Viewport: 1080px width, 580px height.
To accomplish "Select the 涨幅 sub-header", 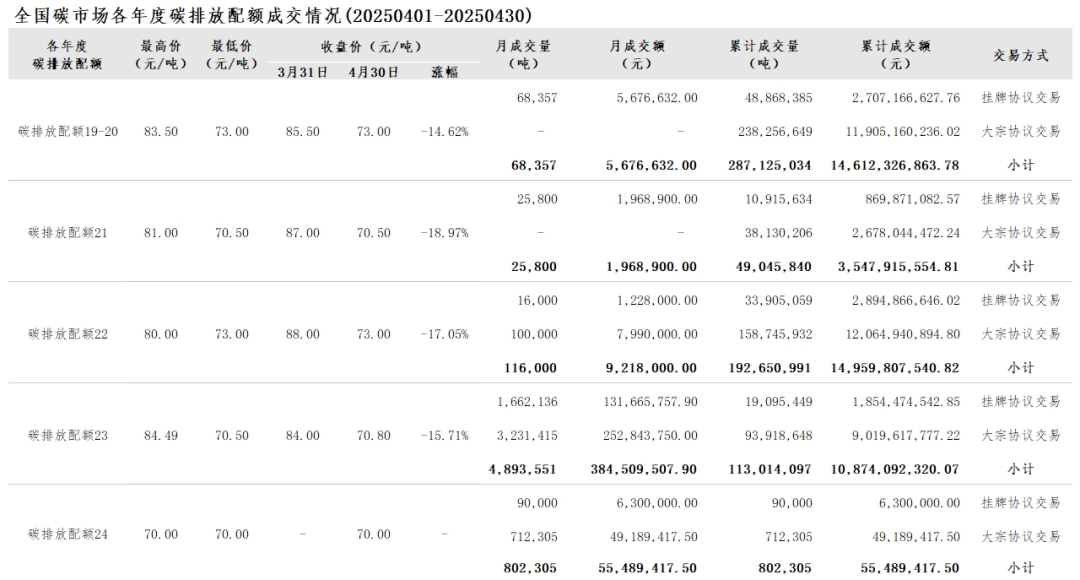I will (x=445, y=72).
